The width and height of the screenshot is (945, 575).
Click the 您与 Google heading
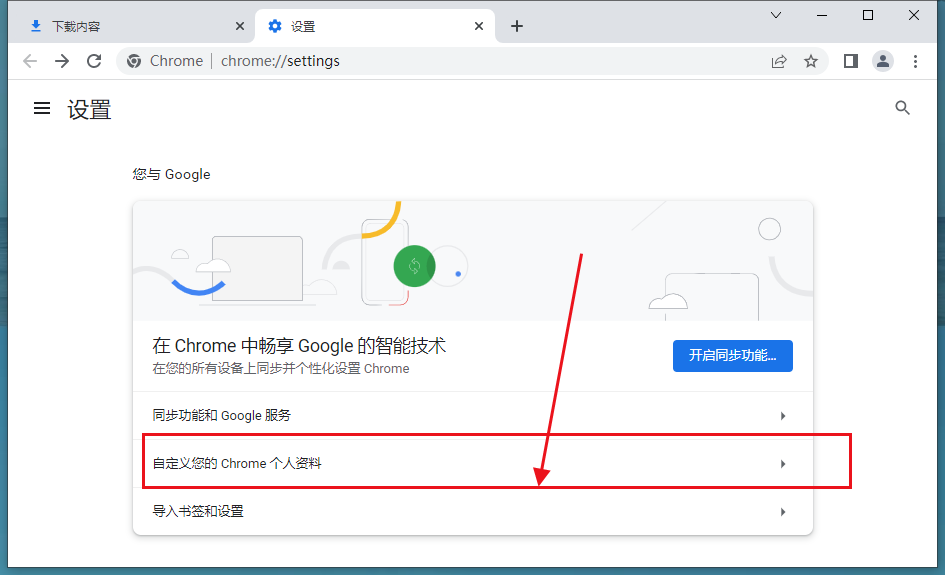tap(172, 174)
